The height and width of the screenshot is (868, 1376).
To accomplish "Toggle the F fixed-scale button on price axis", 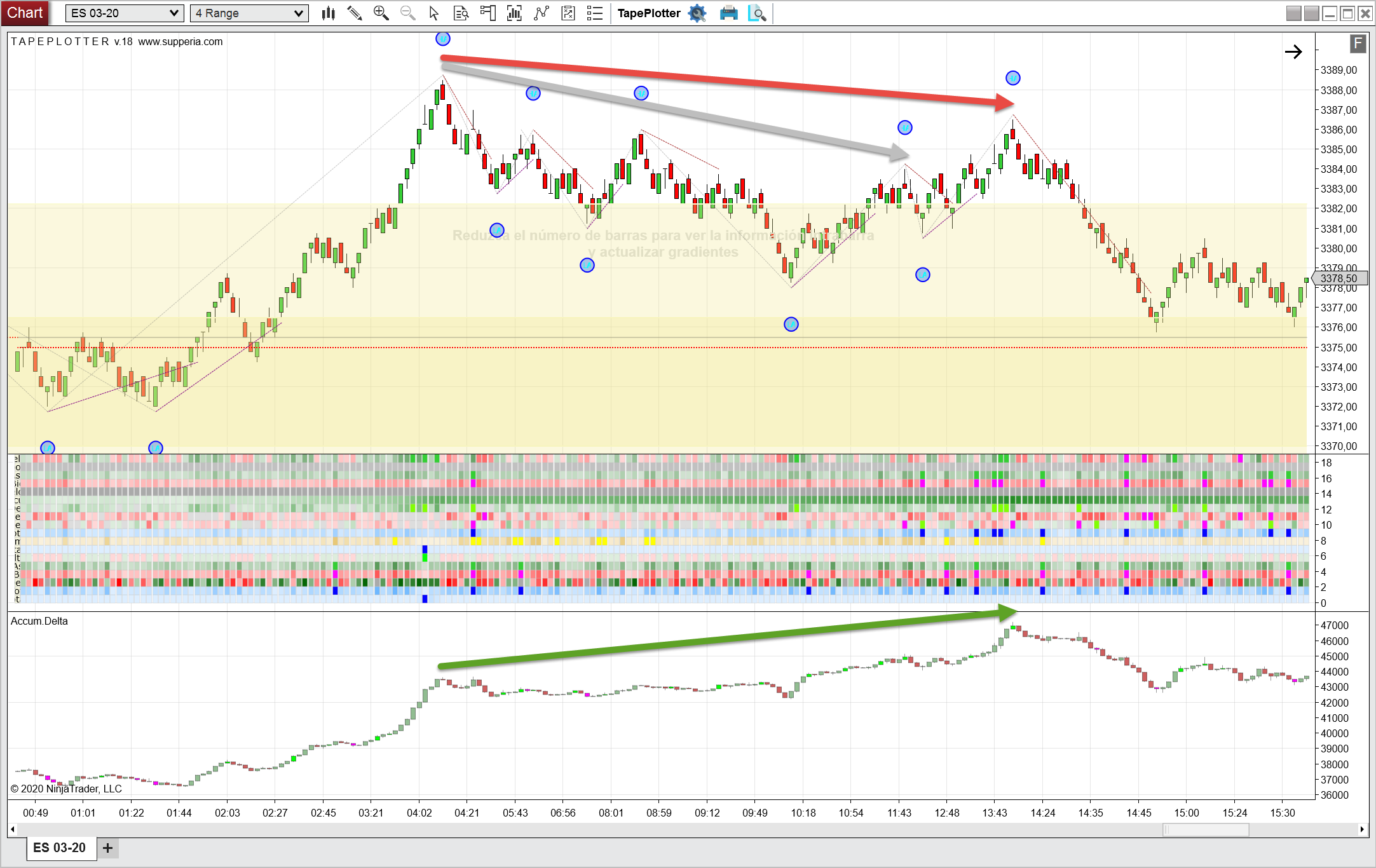I will (1358, 44).
